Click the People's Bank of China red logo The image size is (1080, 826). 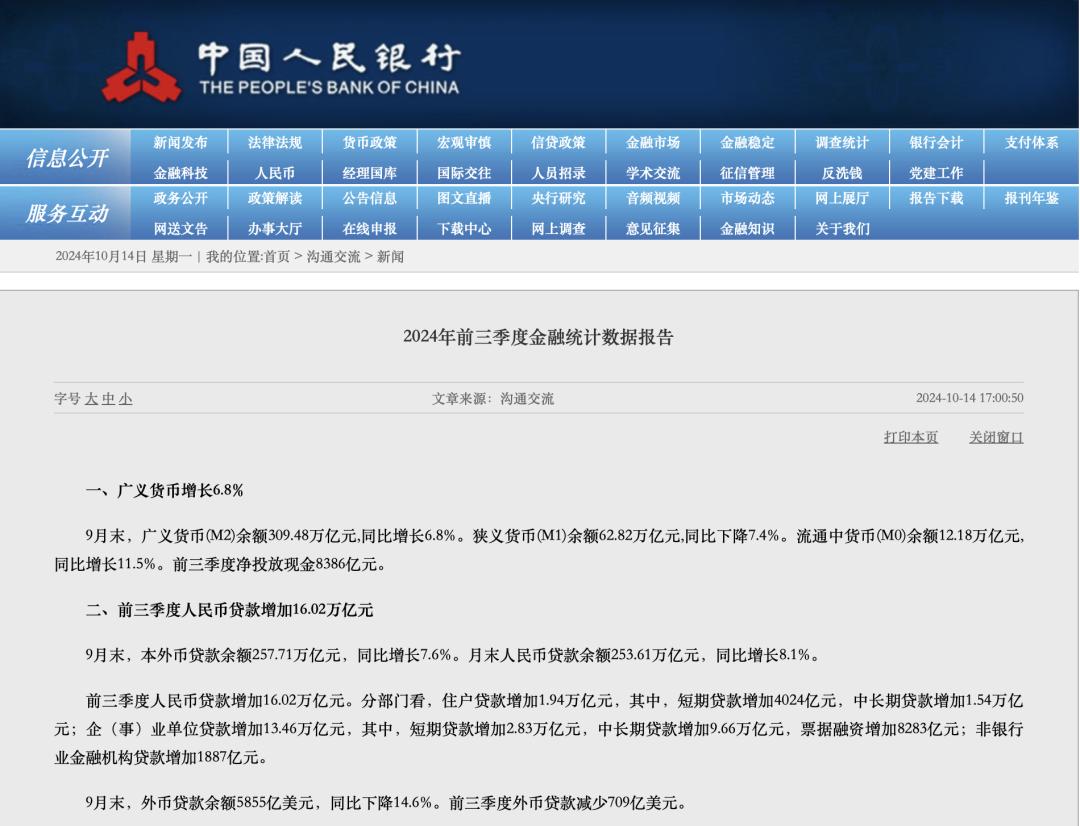click(x=142, y=68)
